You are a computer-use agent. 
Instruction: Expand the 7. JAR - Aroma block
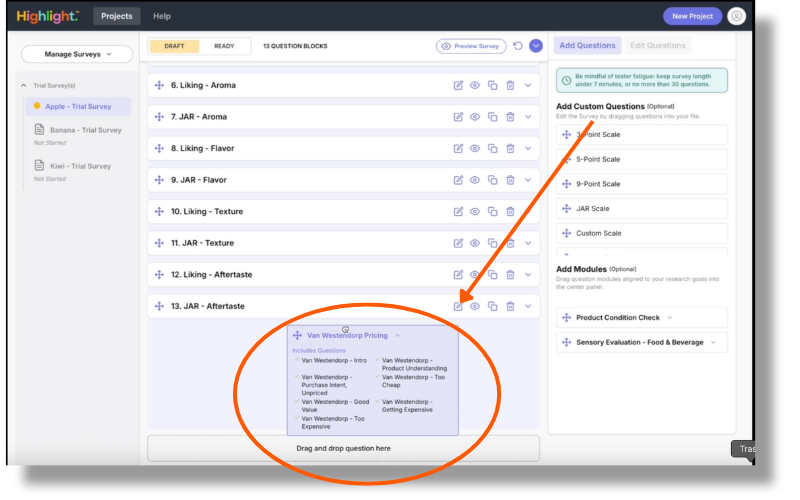528,117
